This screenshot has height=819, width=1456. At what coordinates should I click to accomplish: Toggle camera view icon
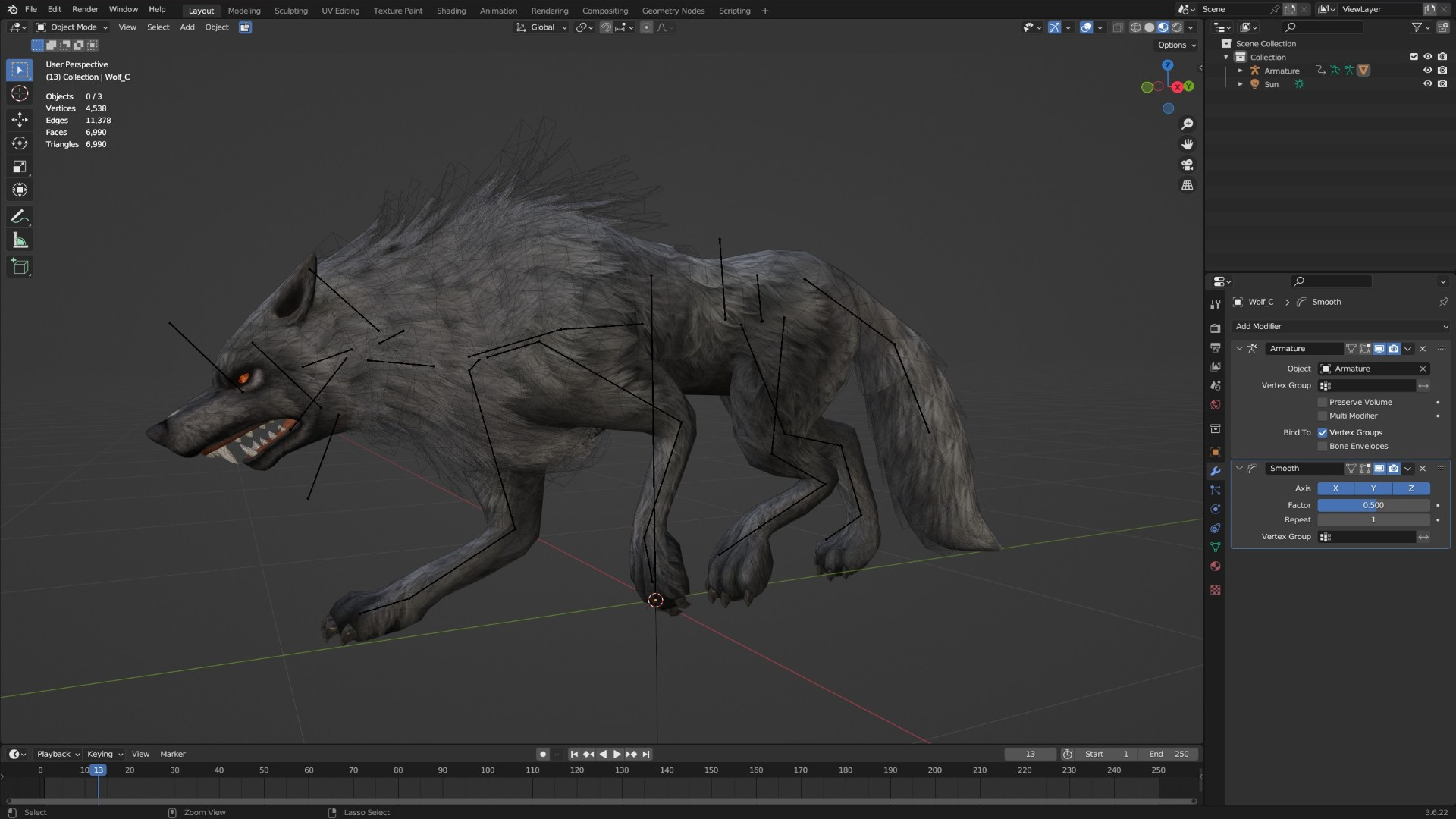(1188, 165)
